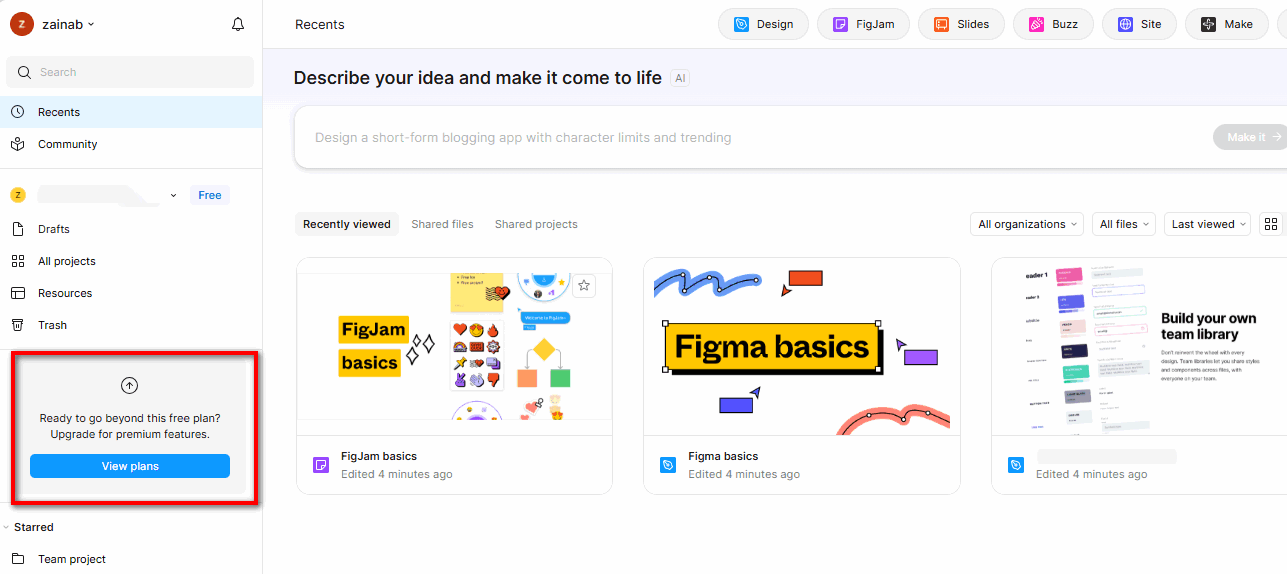Click the Drafts file icon
The height and width of the screenshot is (574, 1287).
[18, 229]
